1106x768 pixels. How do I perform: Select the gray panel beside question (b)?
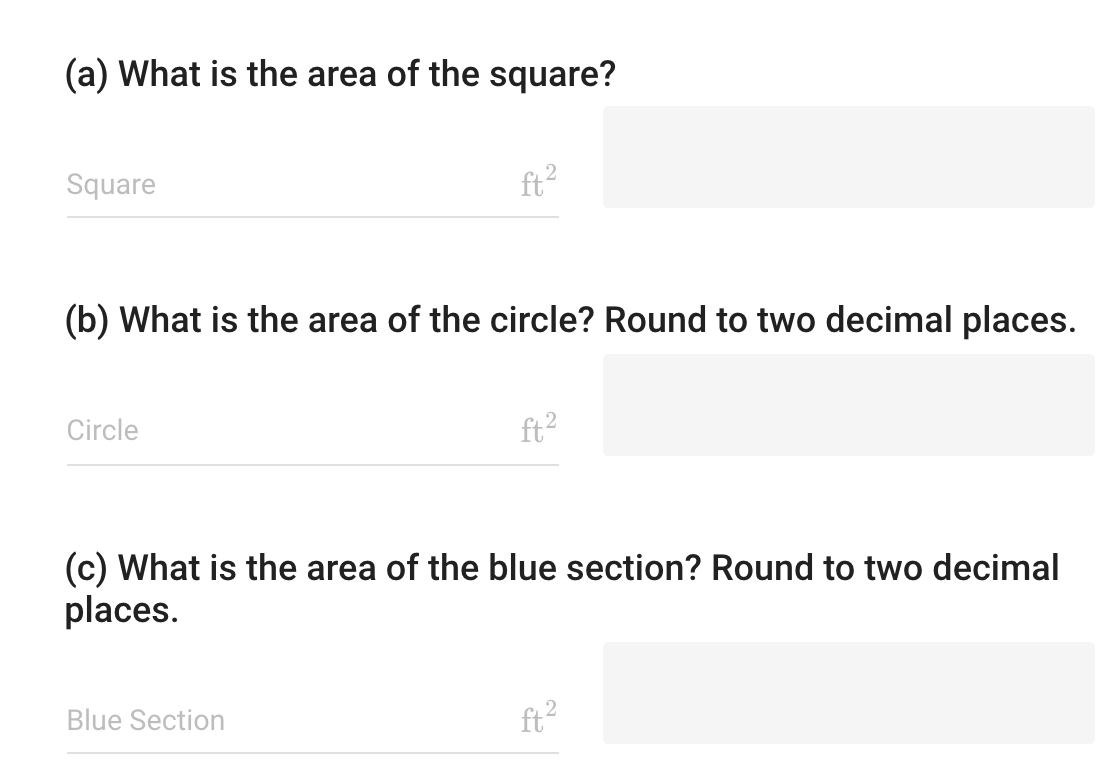click(x=849, y=405)
